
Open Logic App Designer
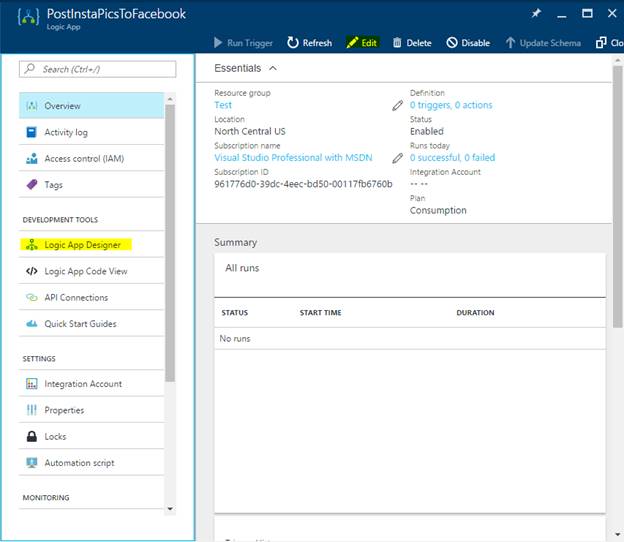91,245
